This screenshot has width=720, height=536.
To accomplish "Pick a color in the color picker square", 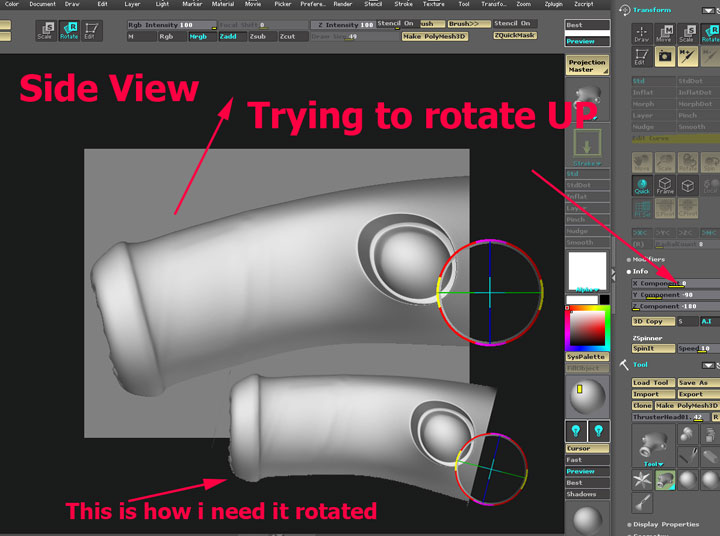I will (x=587, y=329).
